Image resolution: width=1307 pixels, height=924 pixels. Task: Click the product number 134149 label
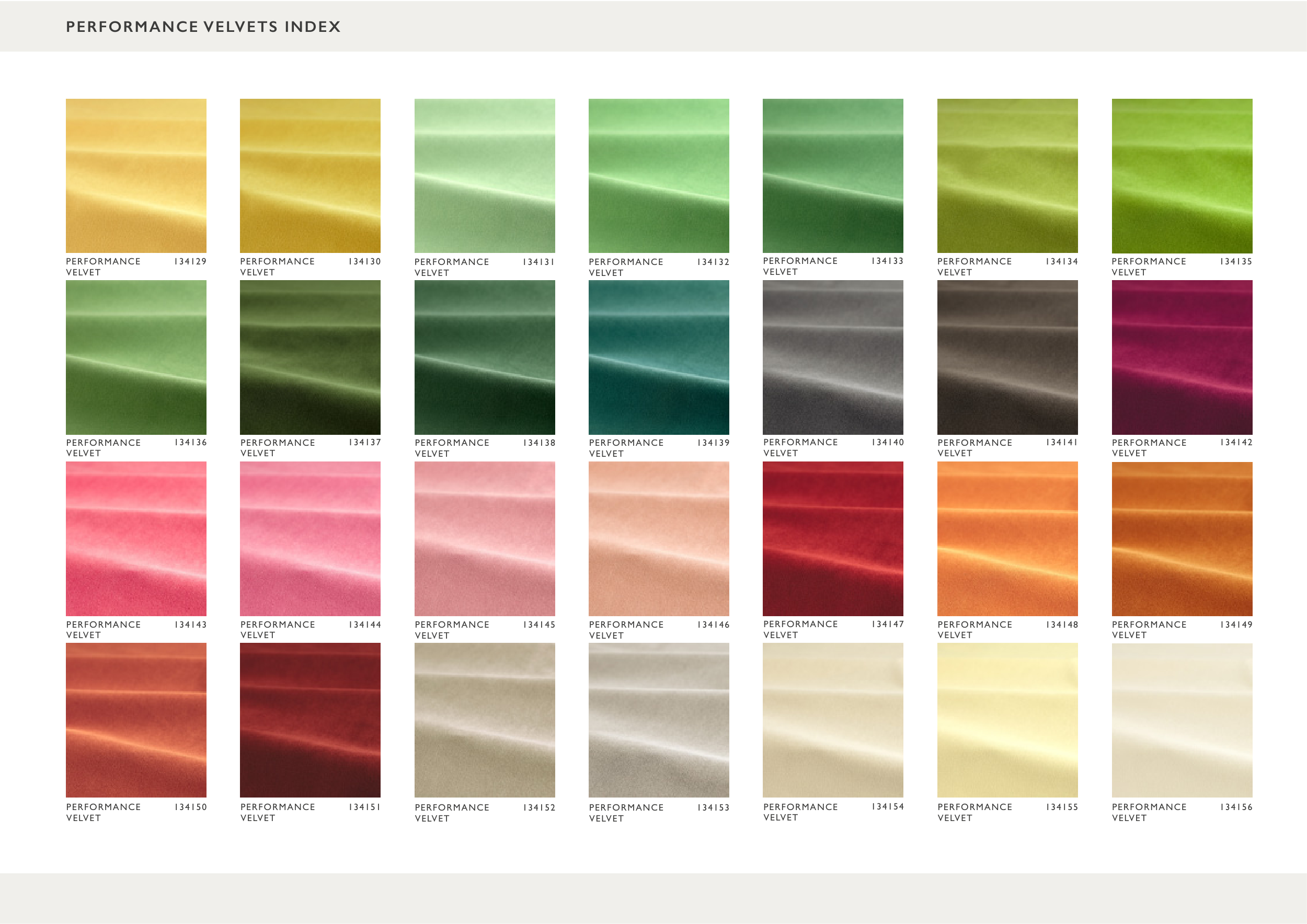pos(1236,625)
